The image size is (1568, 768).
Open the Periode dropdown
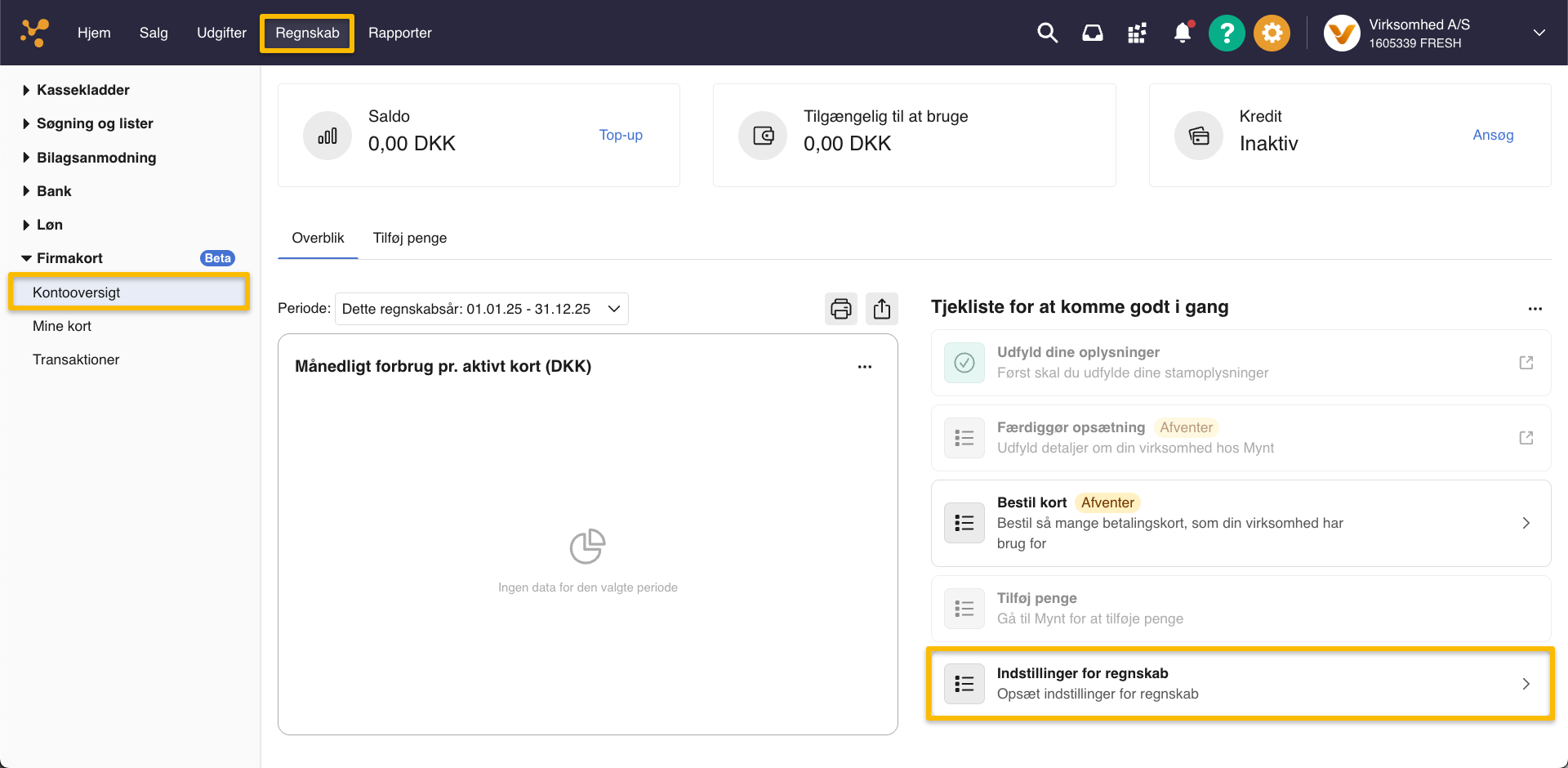pos(481,309)
